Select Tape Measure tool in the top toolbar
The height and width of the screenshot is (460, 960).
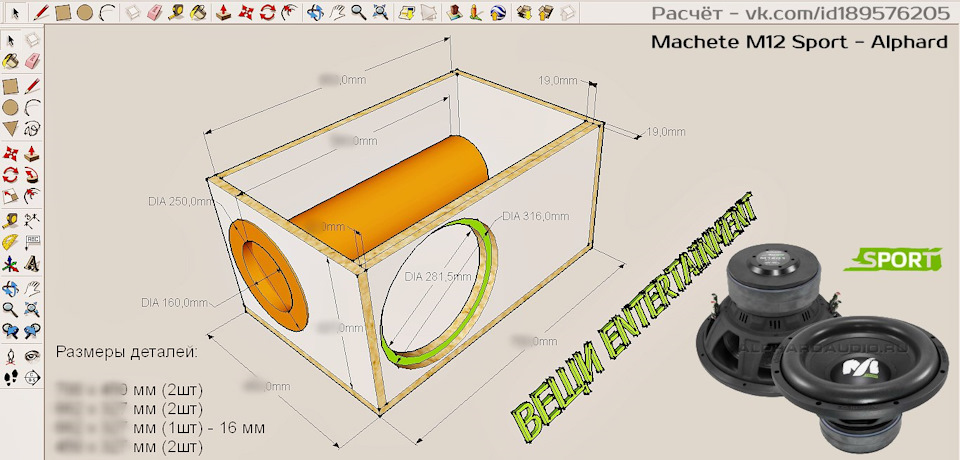point(176,12)
